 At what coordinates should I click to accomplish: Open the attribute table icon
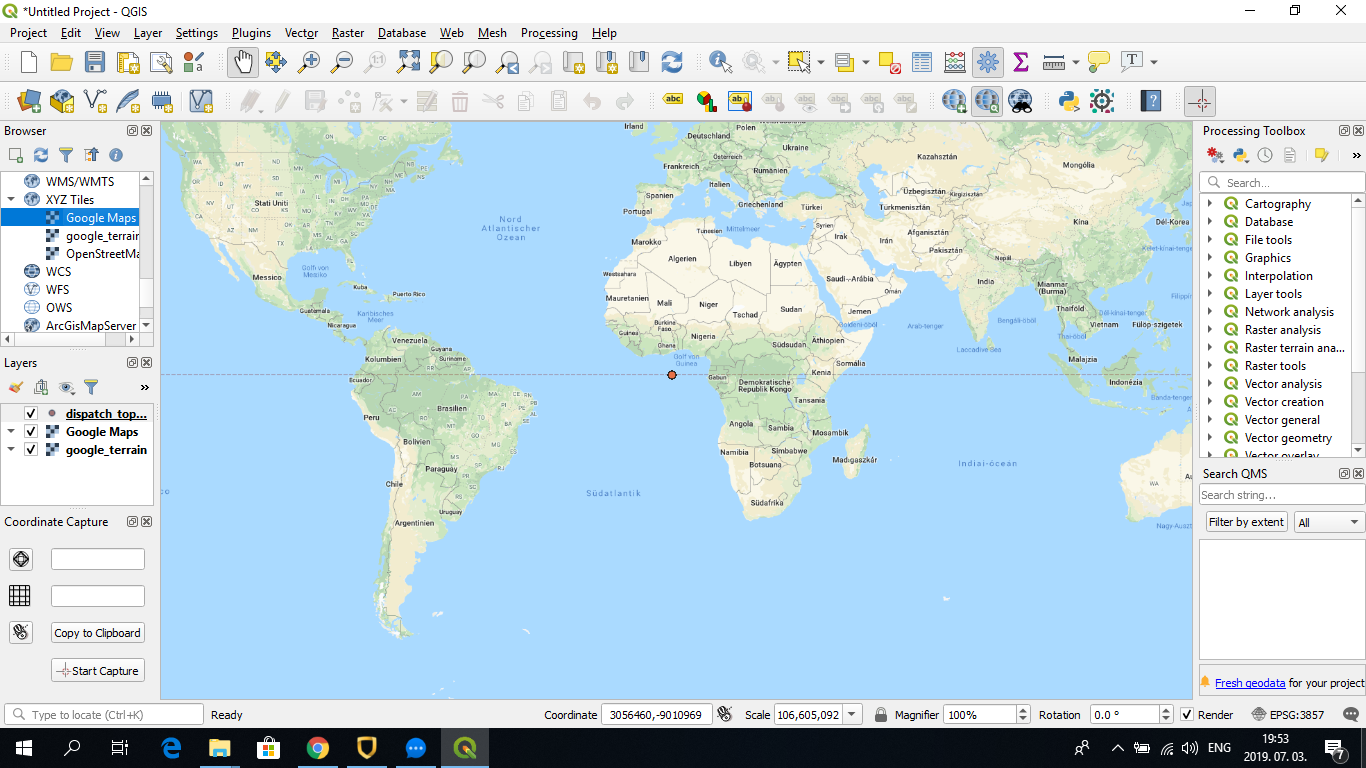click(x=922, y=62)
